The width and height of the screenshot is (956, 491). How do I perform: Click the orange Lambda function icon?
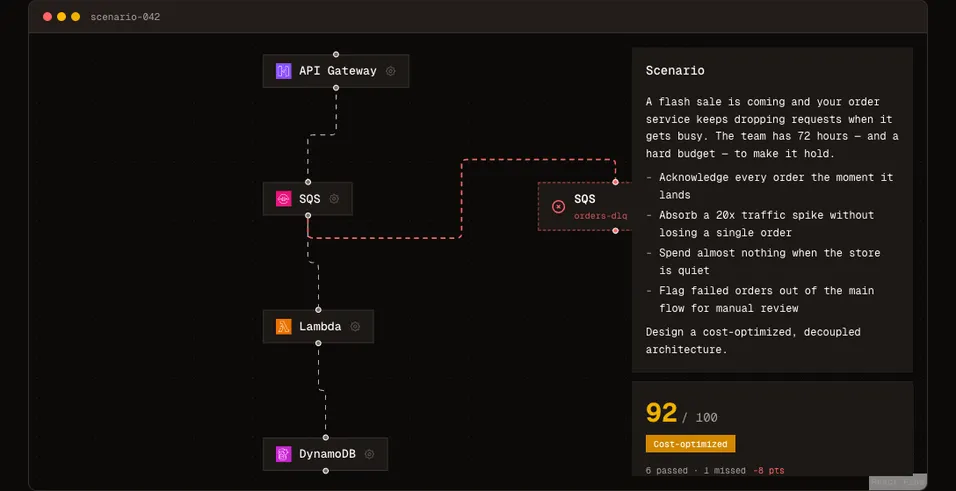click(283, 326)
